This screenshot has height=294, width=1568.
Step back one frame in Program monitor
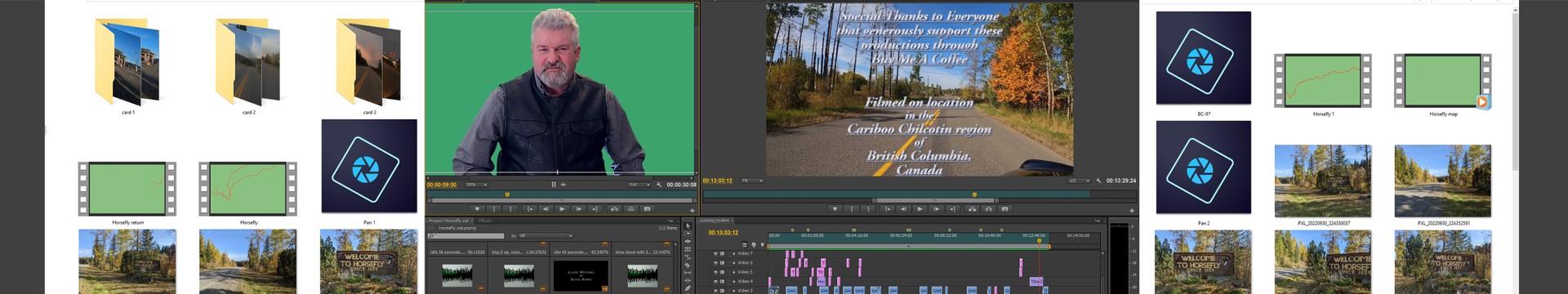pyautogui.click(x=903, y=209)
